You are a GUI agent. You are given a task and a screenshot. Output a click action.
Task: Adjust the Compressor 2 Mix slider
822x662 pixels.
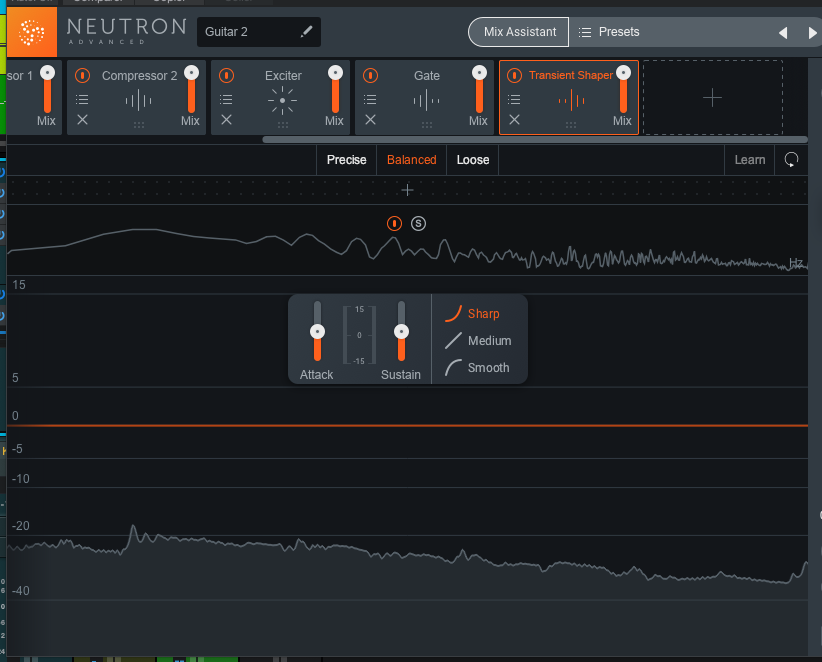coord(191,89)
